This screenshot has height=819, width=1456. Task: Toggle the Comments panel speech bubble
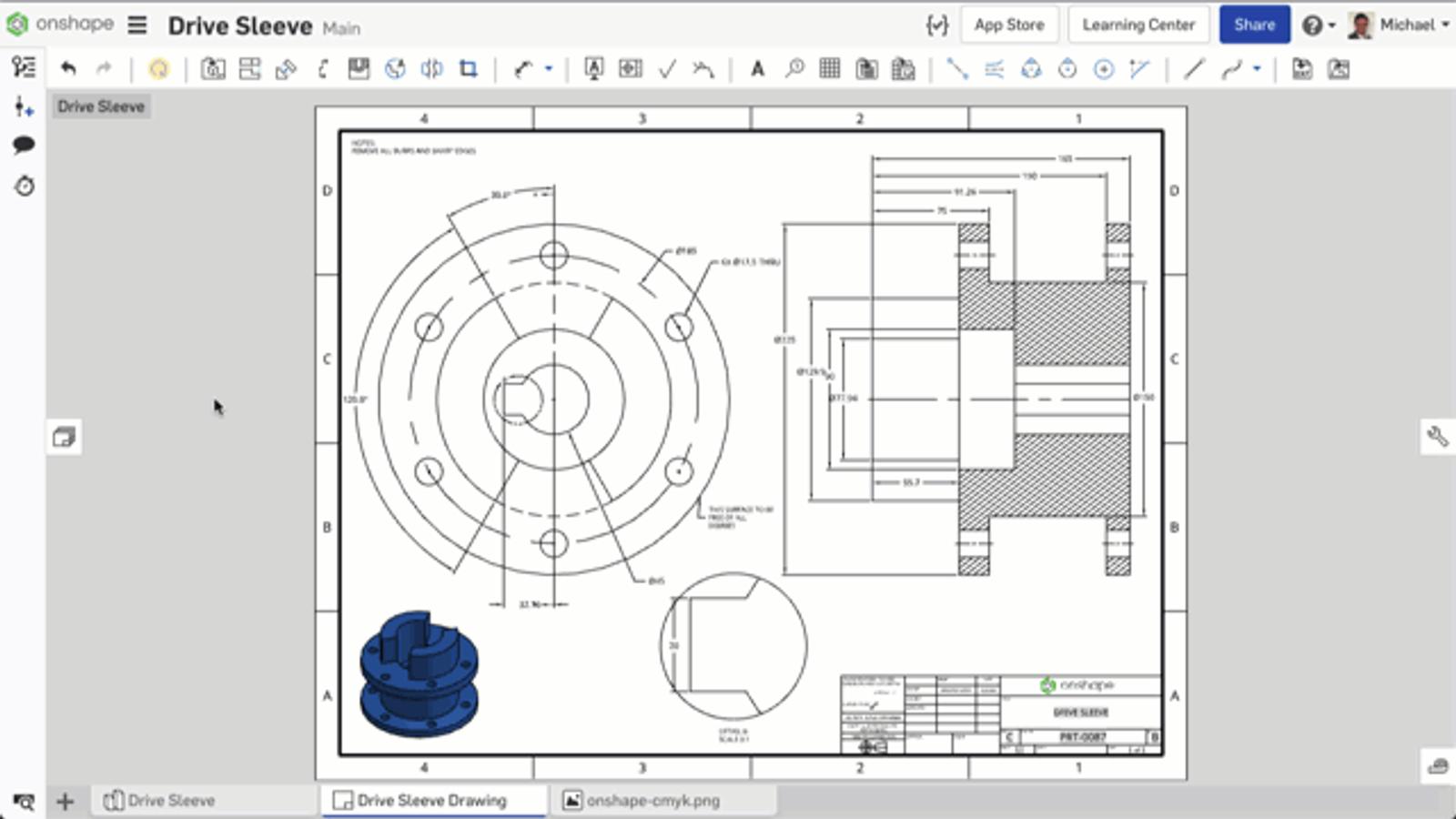pos(24,145)
